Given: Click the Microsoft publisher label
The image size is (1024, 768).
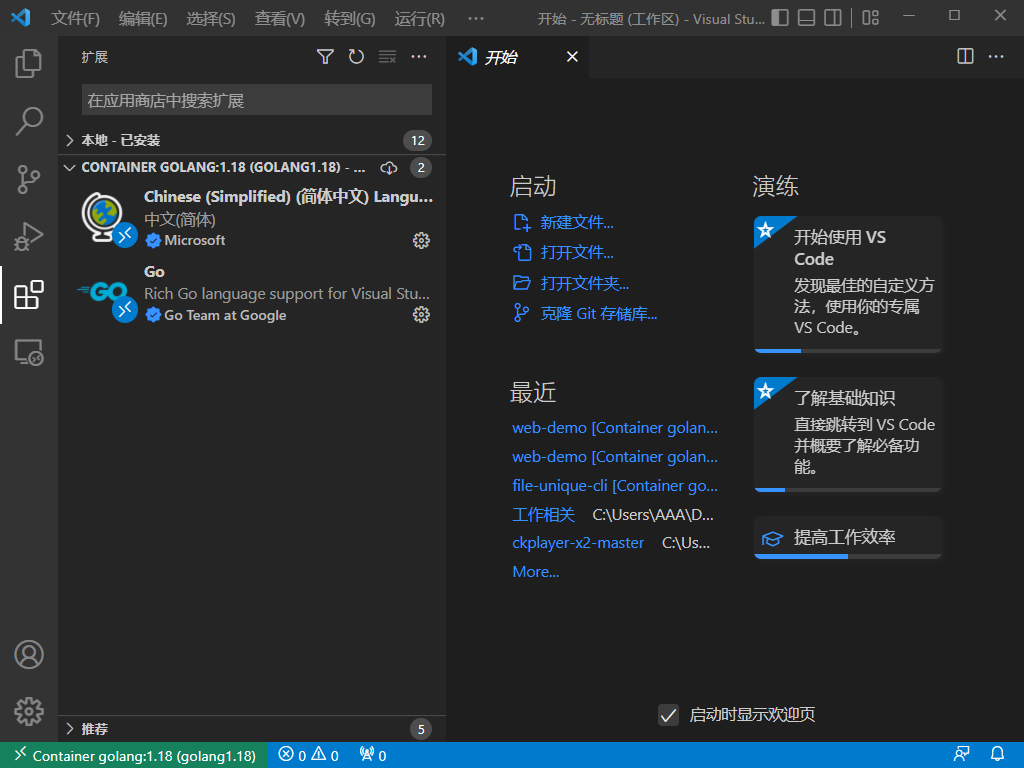Looking at the screenshot, I should (x=195, y=240).
